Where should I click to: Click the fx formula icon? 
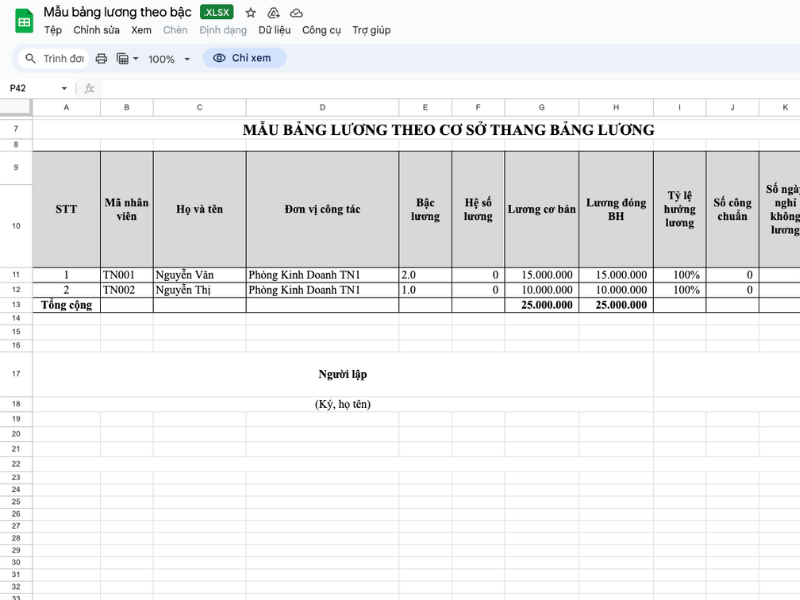87,88
